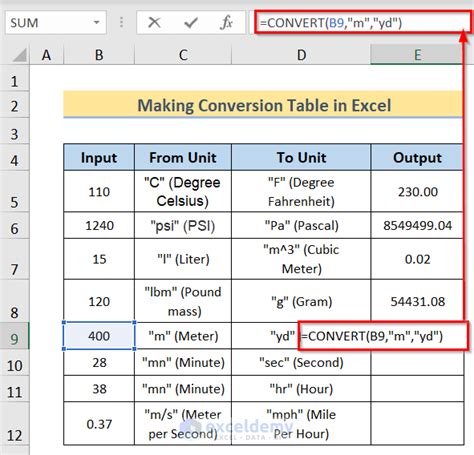Select the "C" (Degree Celsius) cell

click(x=183, y=192)
